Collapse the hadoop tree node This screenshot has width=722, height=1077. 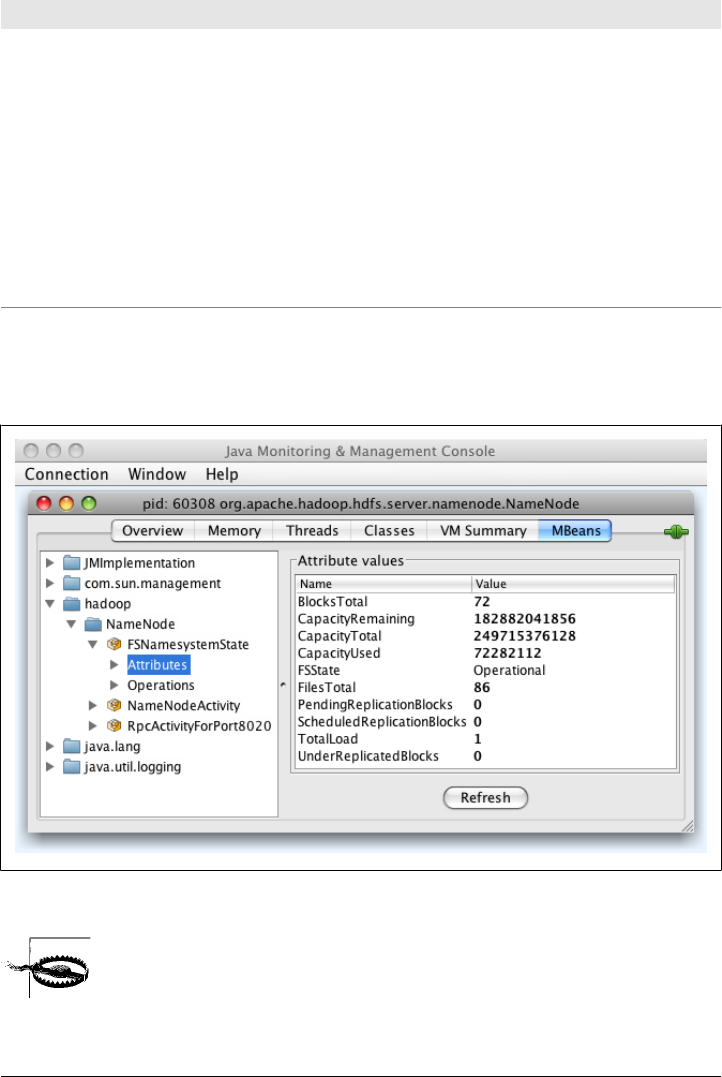pyautogui.click(x=49, y=604)
